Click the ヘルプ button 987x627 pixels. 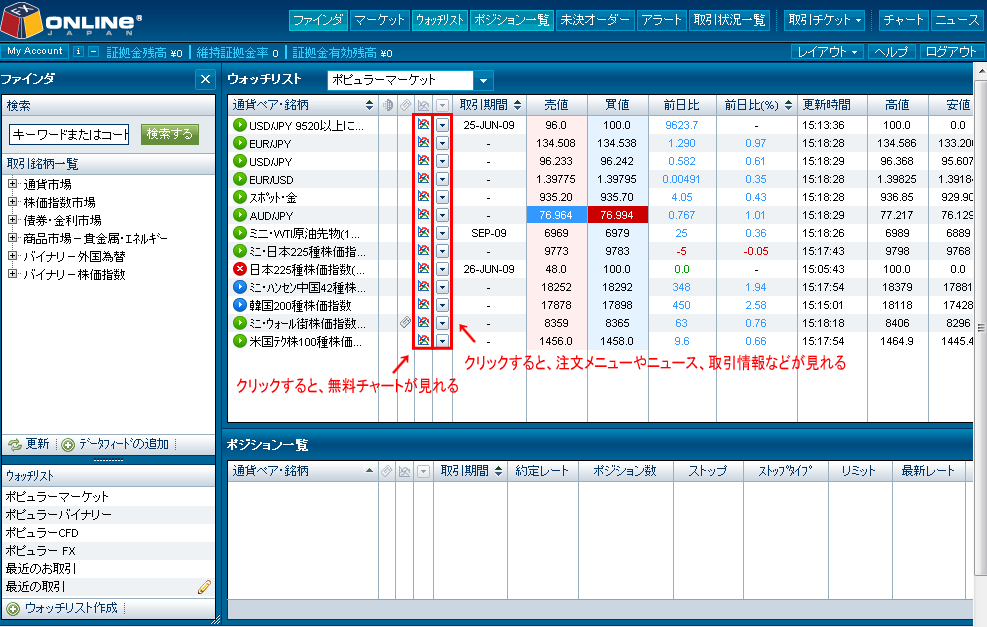click(x=891, y=52)
